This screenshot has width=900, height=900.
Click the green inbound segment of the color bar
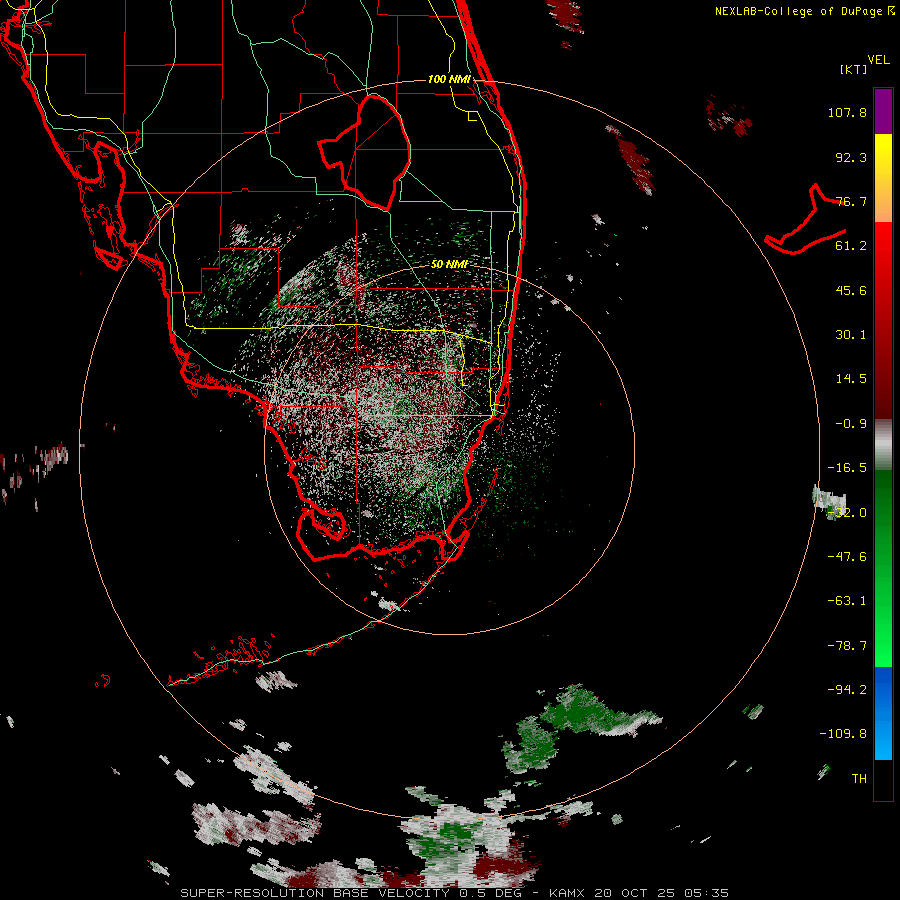tap(883, 568)
